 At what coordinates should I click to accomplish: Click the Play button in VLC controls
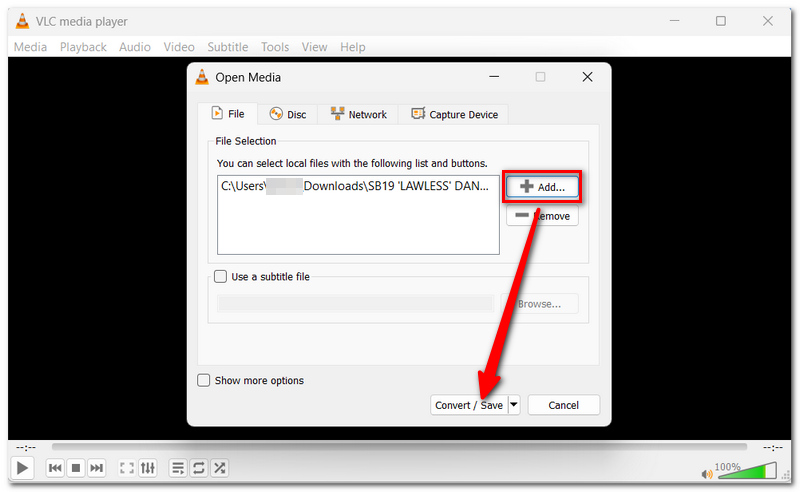tap(22, 468)
